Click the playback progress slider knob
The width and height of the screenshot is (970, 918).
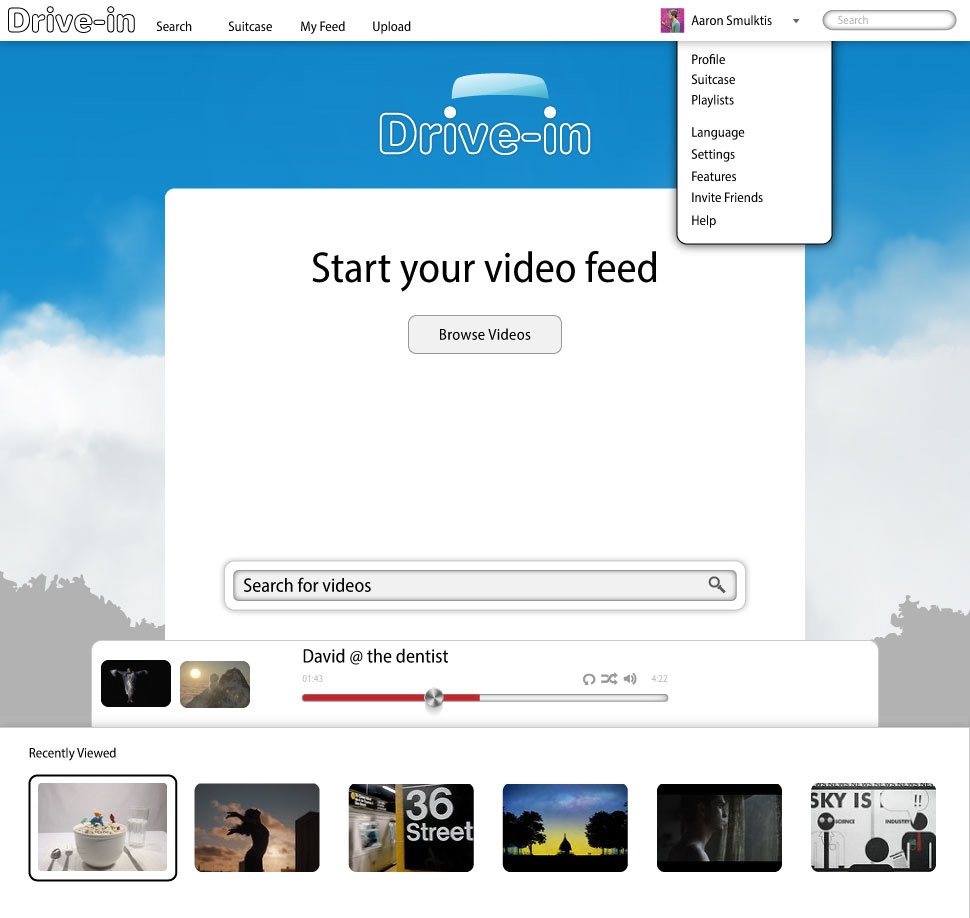click(433, 698)
